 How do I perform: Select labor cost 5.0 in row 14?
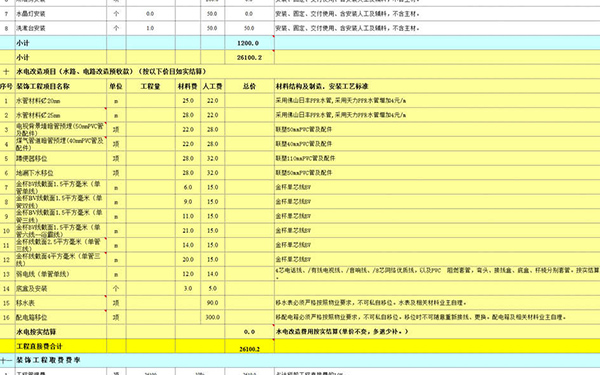[212, 289]
